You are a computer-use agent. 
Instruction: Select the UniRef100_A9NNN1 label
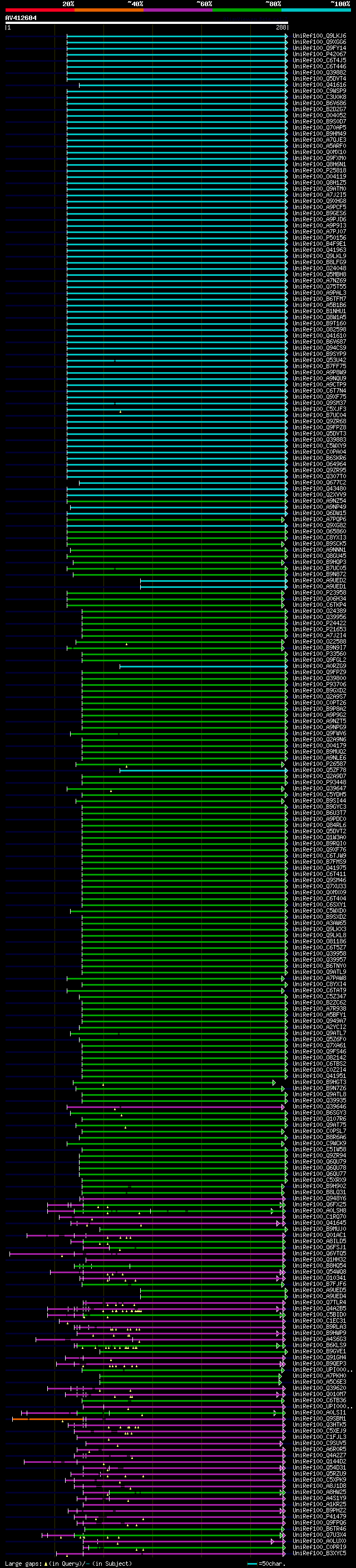(319, 550)
